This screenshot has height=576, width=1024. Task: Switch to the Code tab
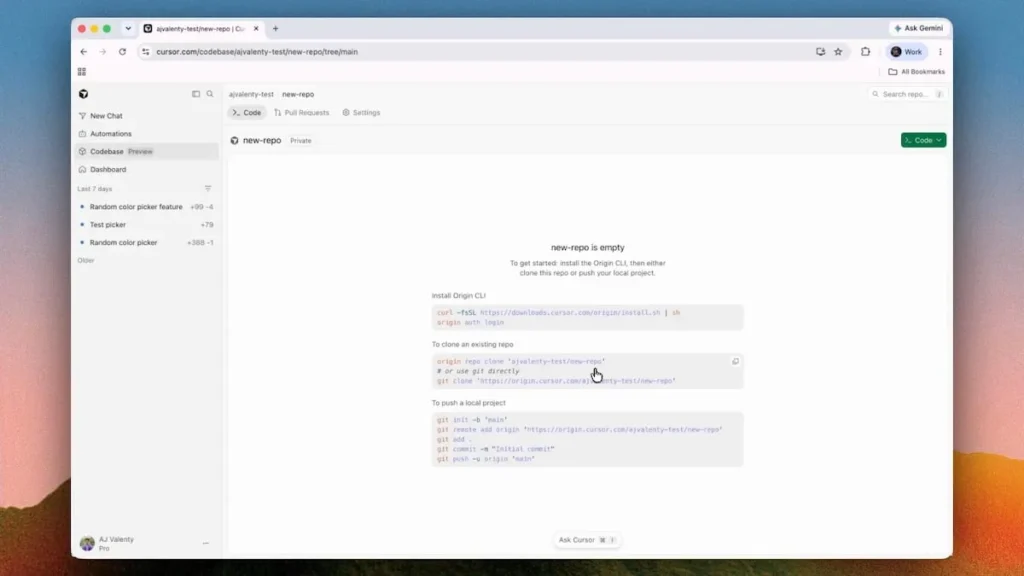(x=247, y=113)
